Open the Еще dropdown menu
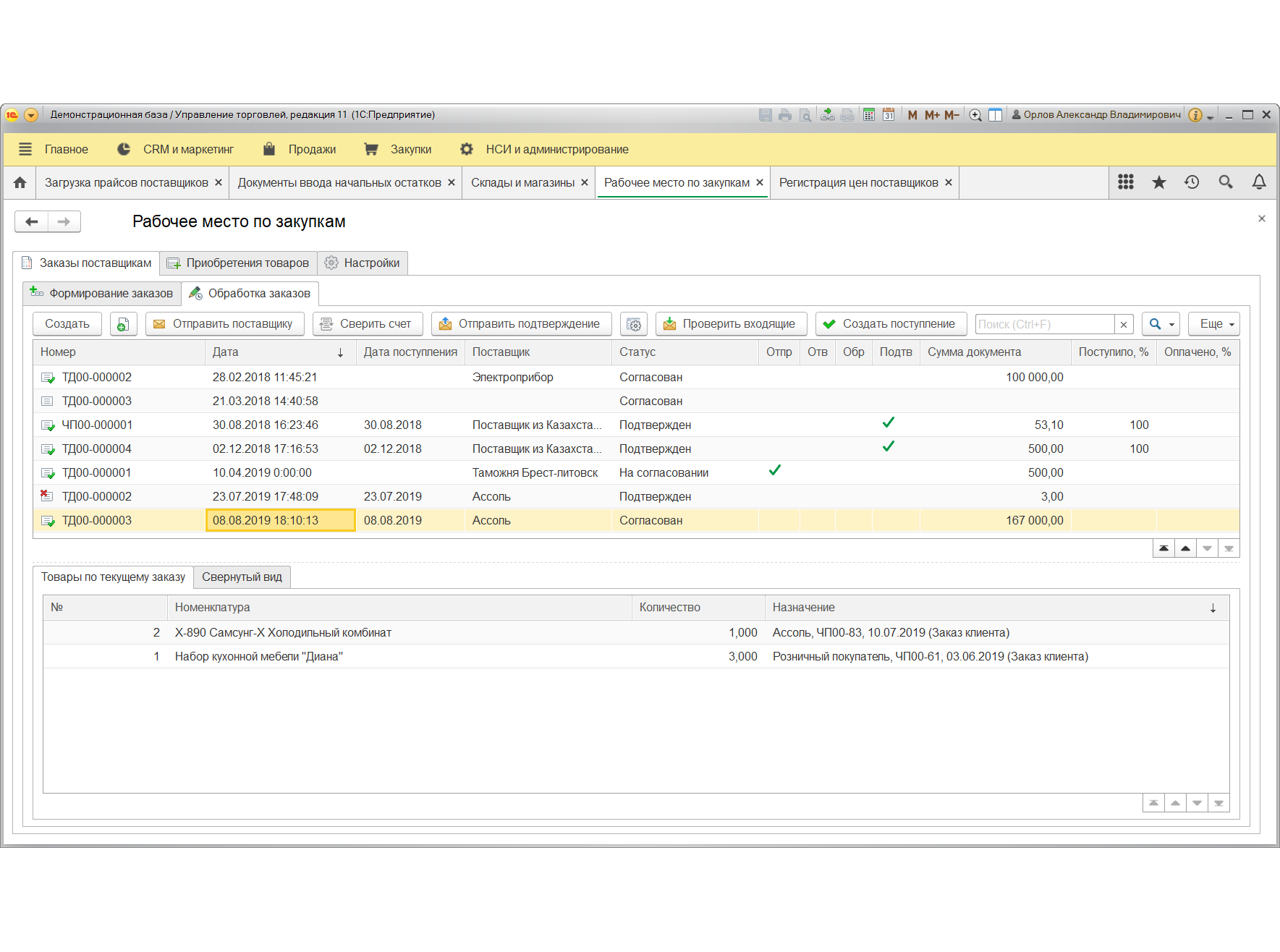This screenshot has height=952, width=1280. click(x=1214, y=324)
